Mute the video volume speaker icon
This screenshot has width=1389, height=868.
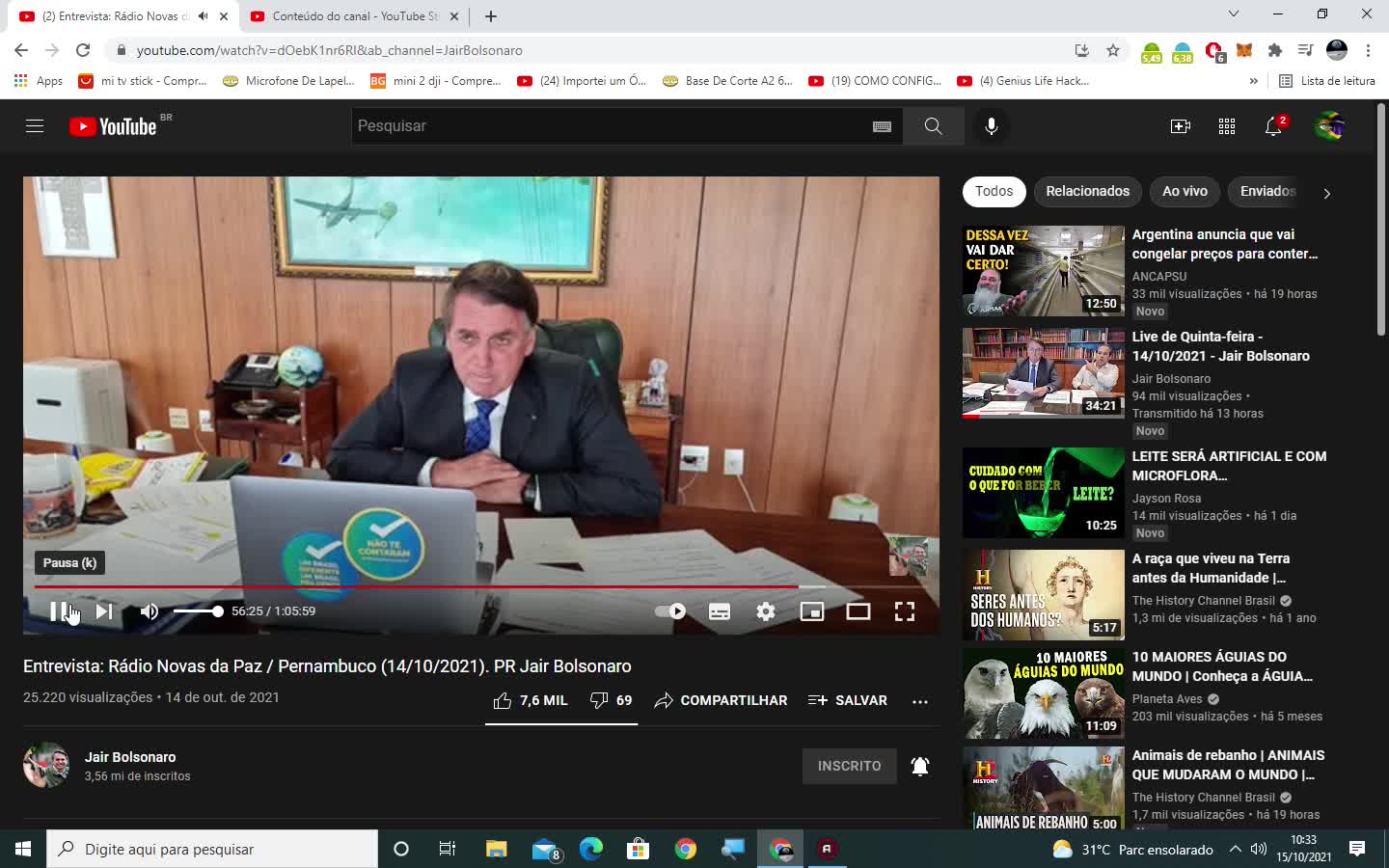point(150,610)
